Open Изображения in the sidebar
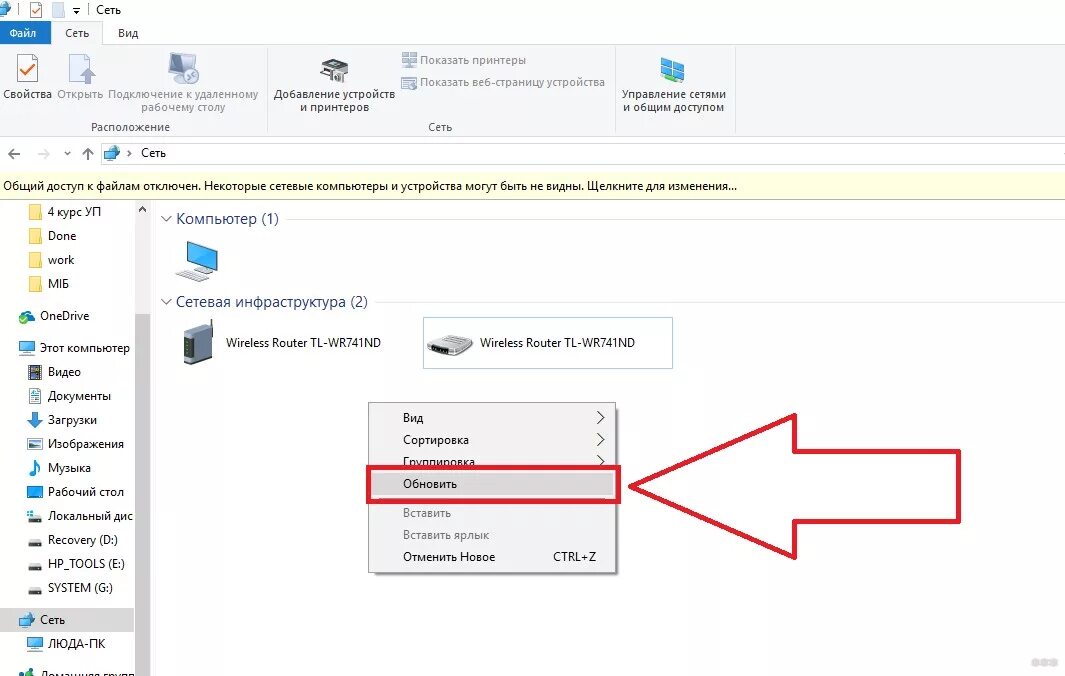The width and height of the screenshot is (1065, 676). click(x=77, y=444)
